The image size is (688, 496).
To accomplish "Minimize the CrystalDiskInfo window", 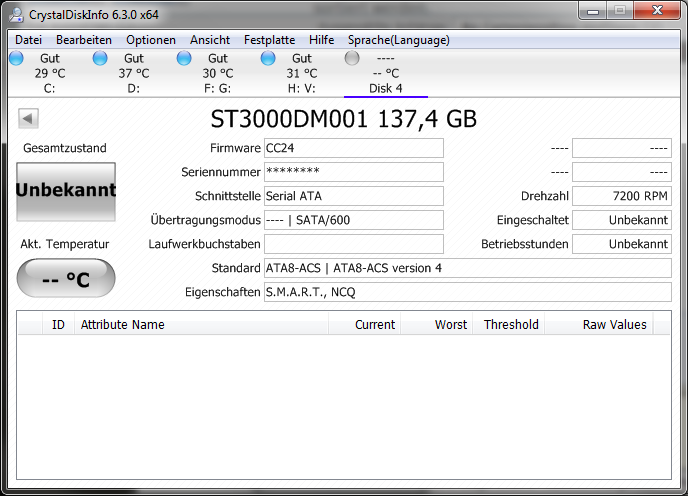I will [593, 11].
